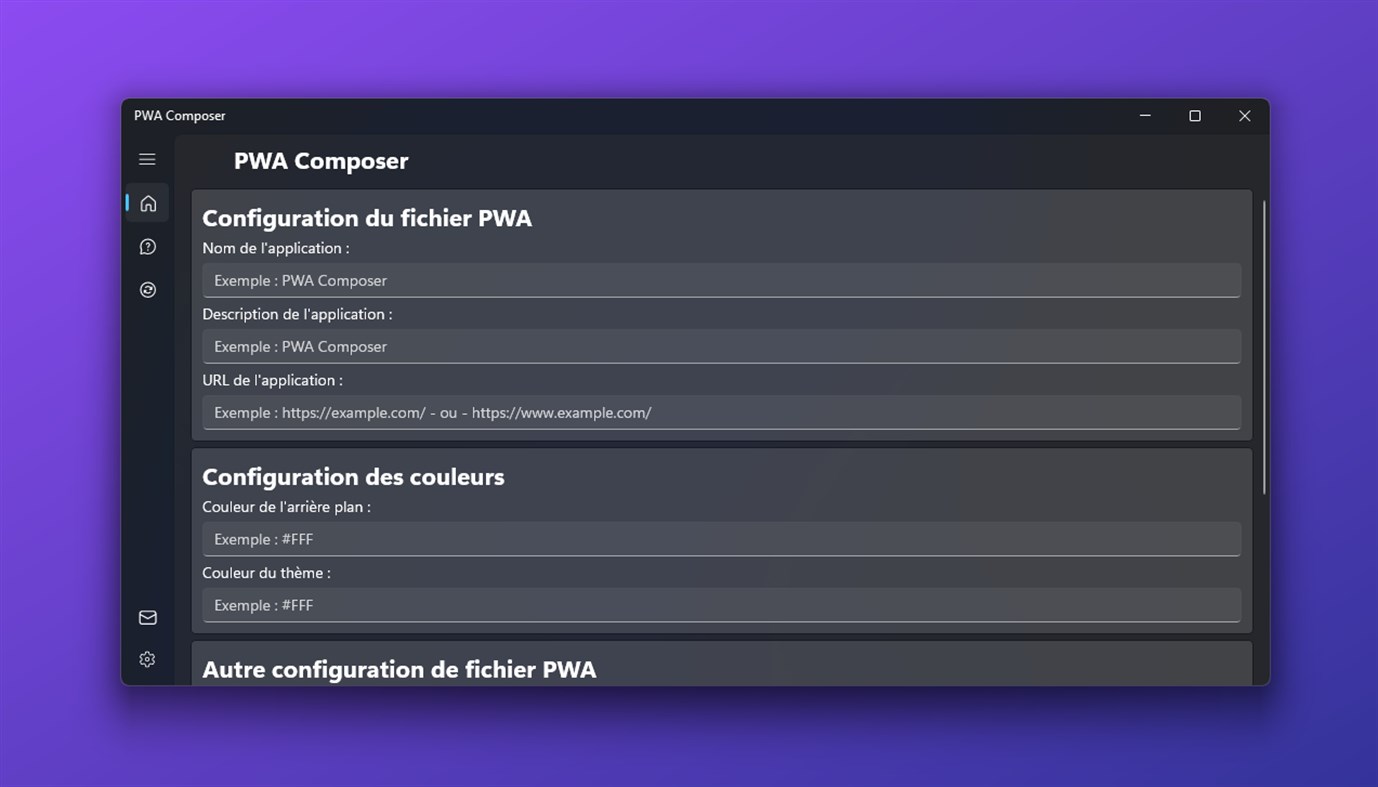Expand the hamburger navigation menu
This screenshot has height=787, width=1378.
click(147, 159)
